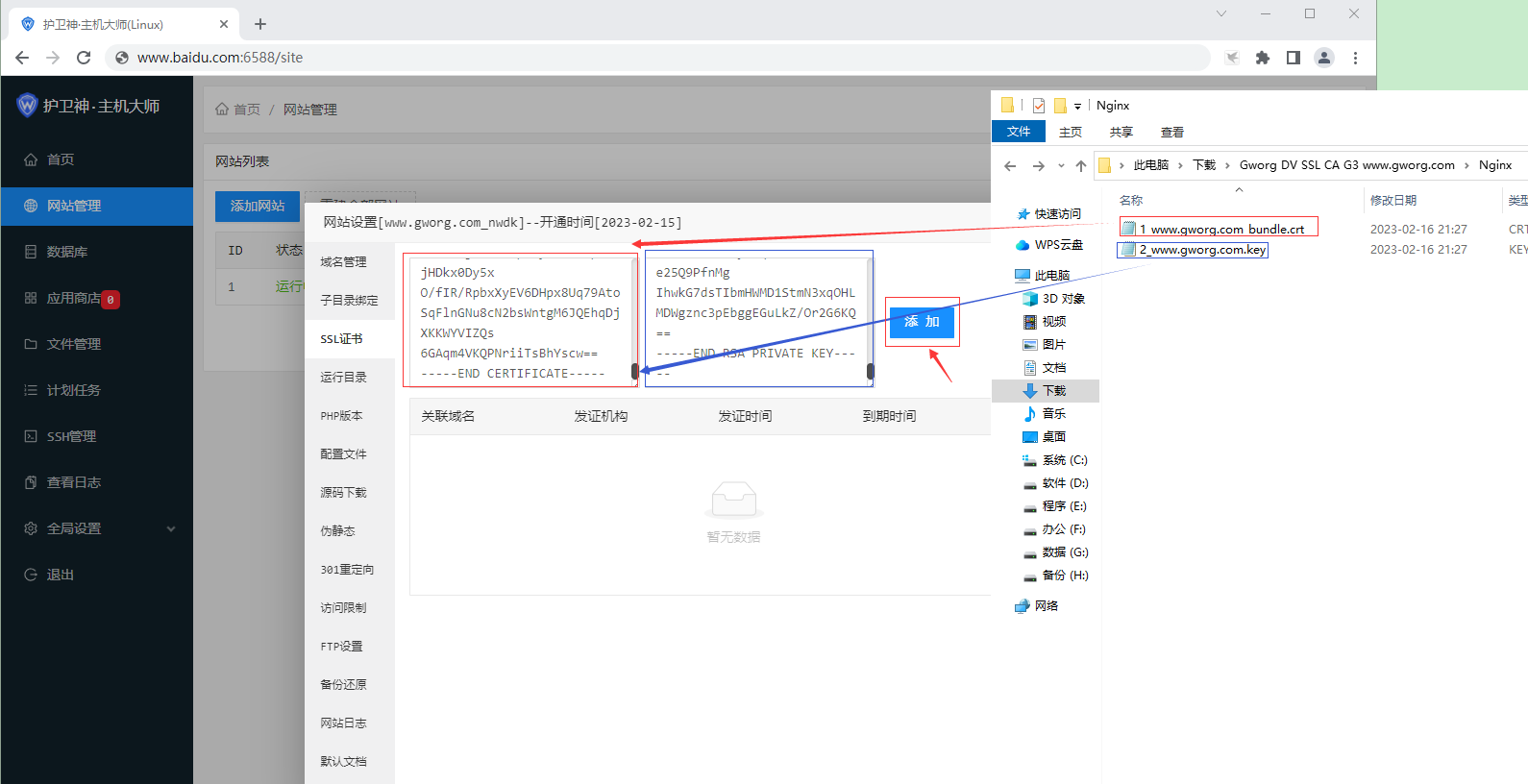
Task: Open the browser tab search chevron
Action: (1221, 13)
